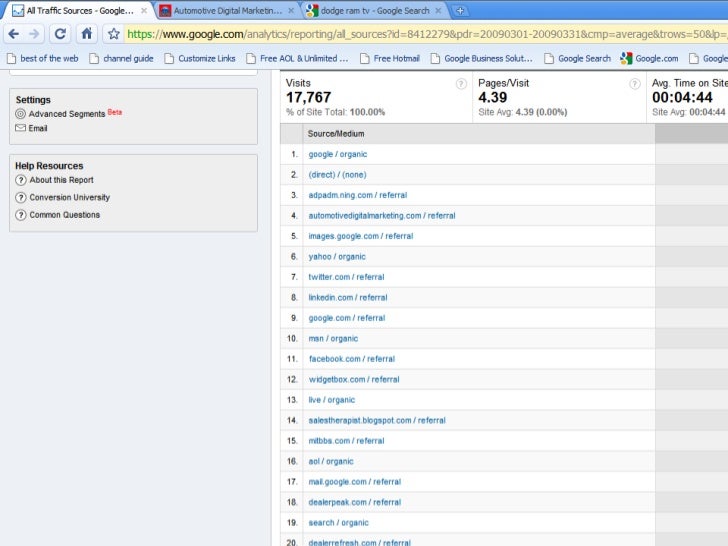Click the Source/Medium column header
The height and width of the screenshot is (546, 728).
click(336, 134)
